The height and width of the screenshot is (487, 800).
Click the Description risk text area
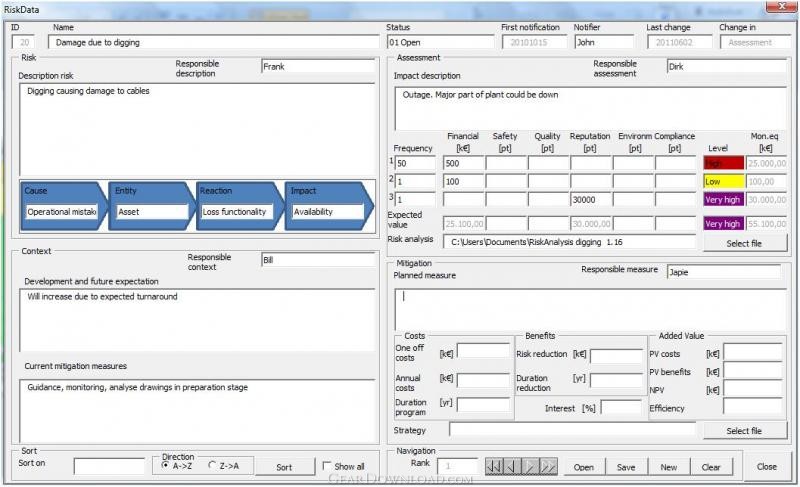tap(197, 129)
